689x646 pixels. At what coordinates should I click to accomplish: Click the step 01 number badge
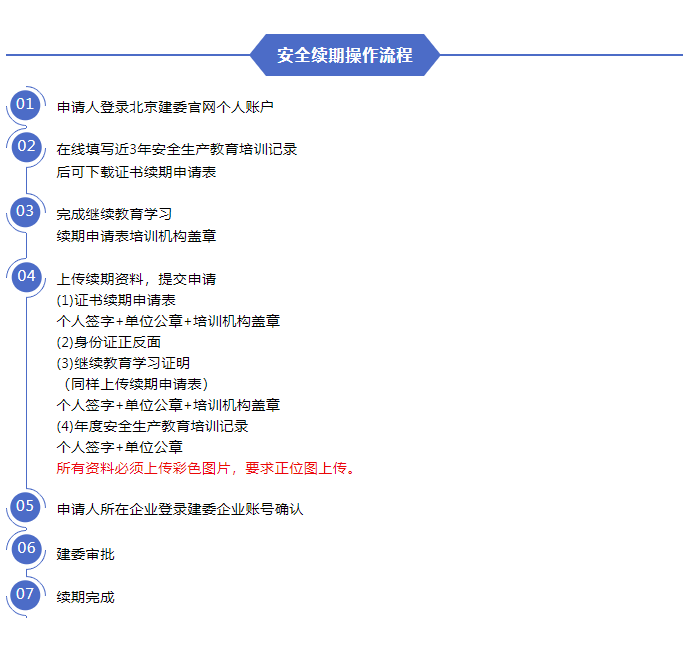coord(25,105)
